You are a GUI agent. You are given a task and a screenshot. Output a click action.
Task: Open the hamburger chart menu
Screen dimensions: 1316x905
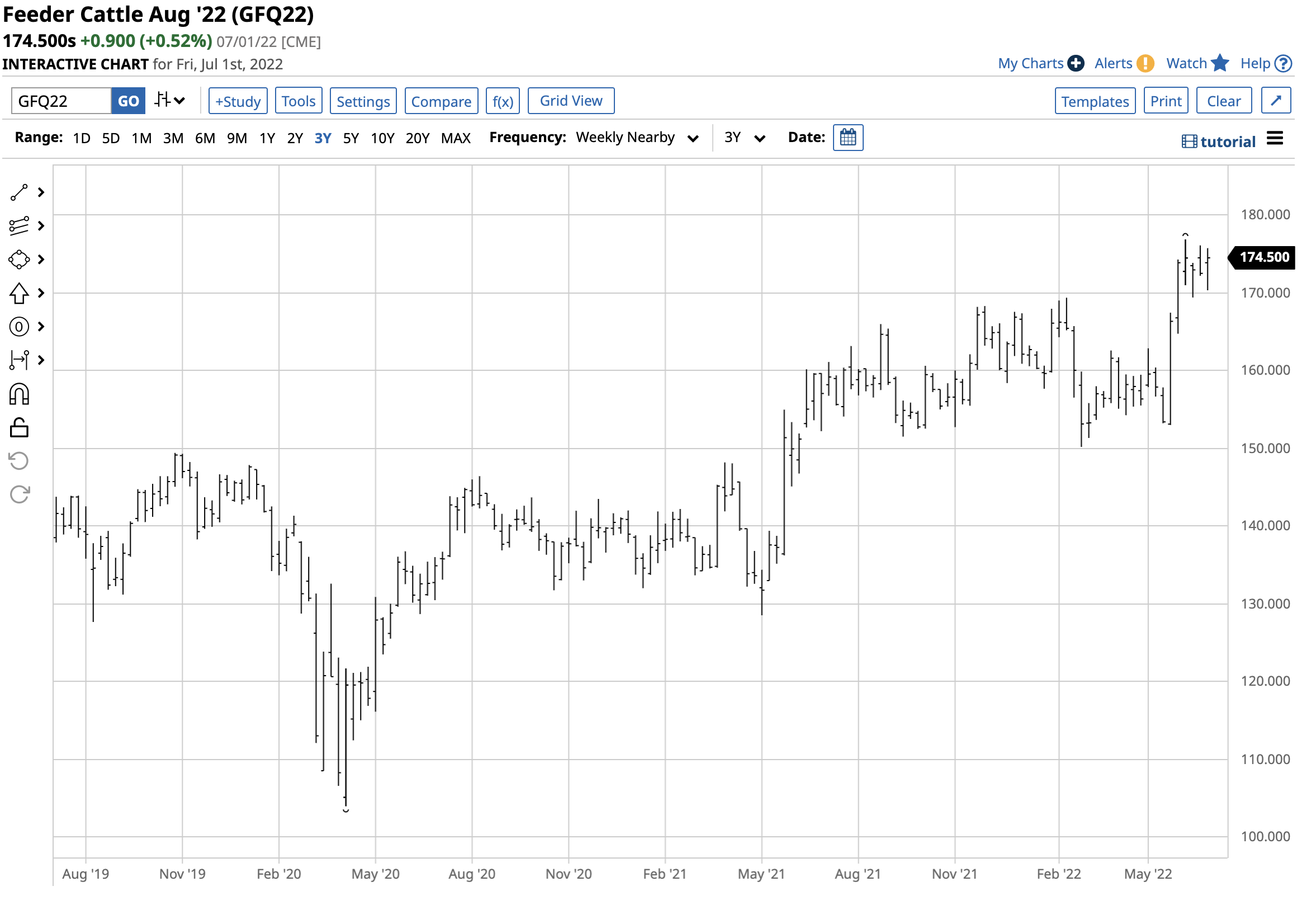(1275, 138)
